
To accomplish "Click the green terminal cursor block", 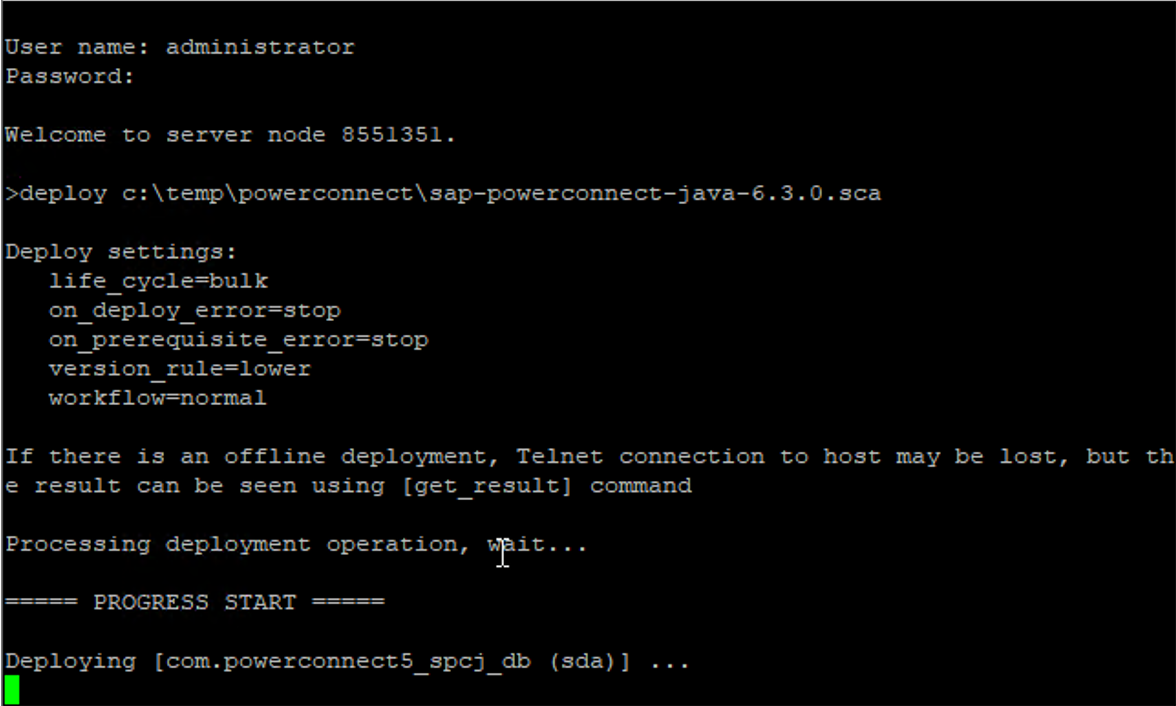I will 12,689.
